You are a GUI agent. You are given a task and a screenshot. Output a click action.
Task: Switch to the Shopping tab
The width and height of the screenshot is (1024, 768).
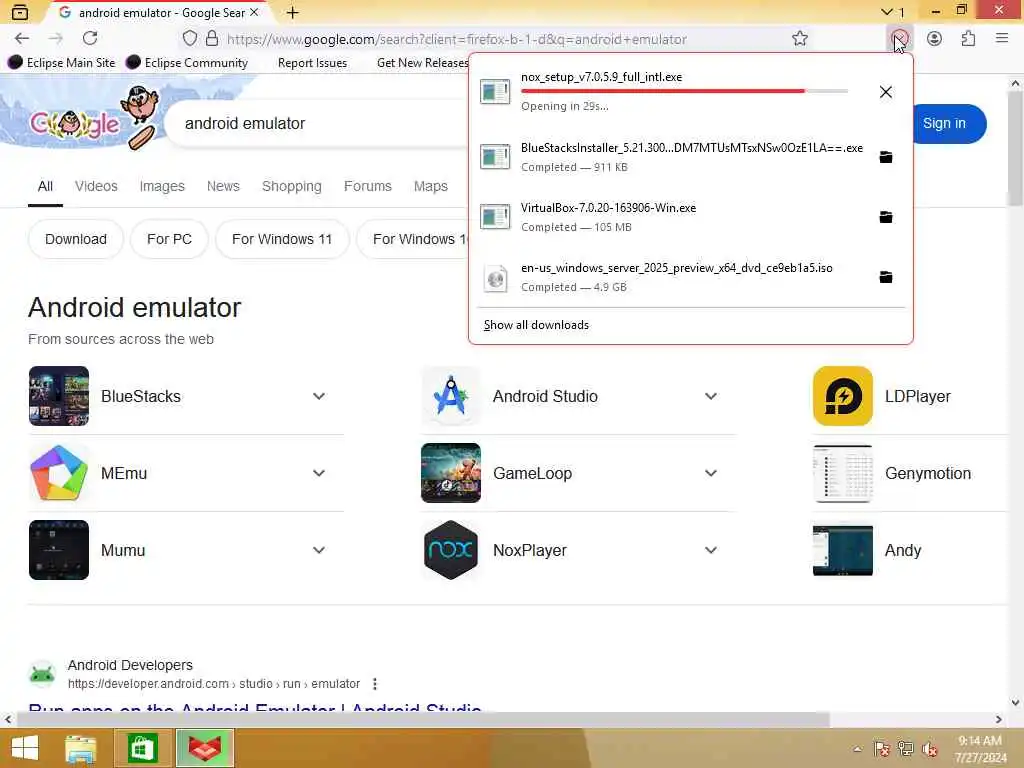[x=292, y=186]
